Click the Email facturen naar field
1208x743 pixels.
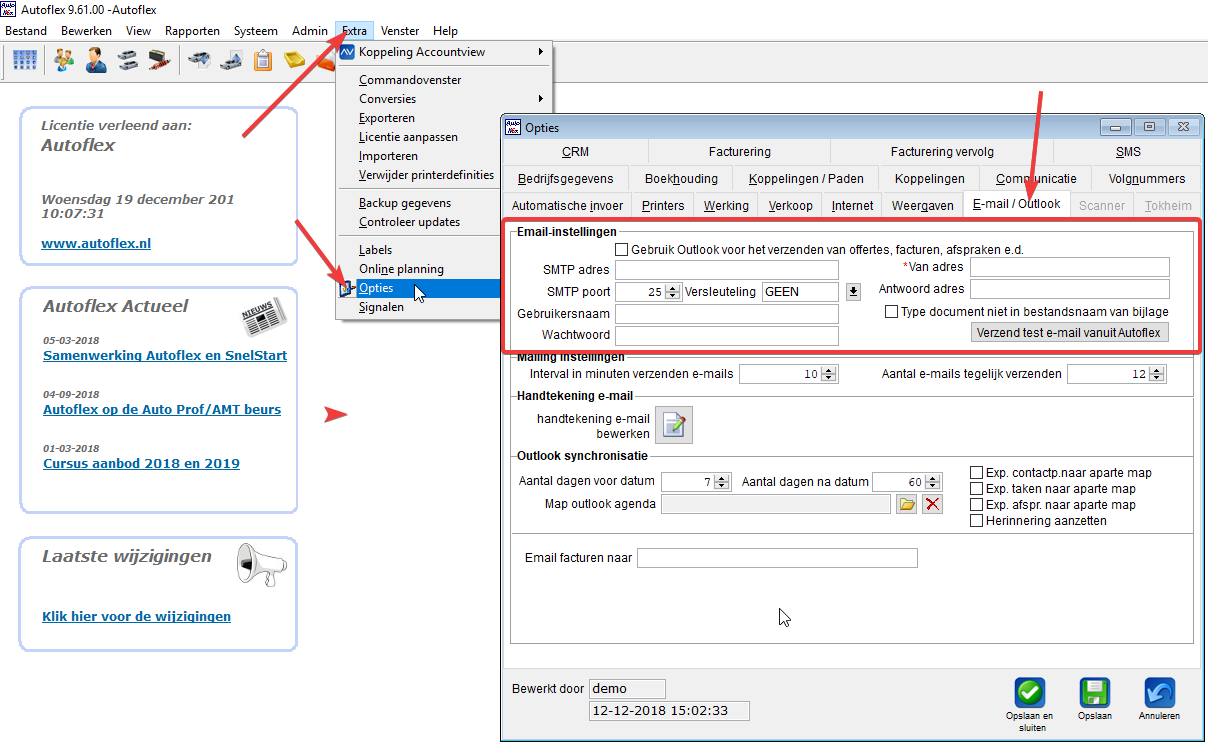pos(777,558)
